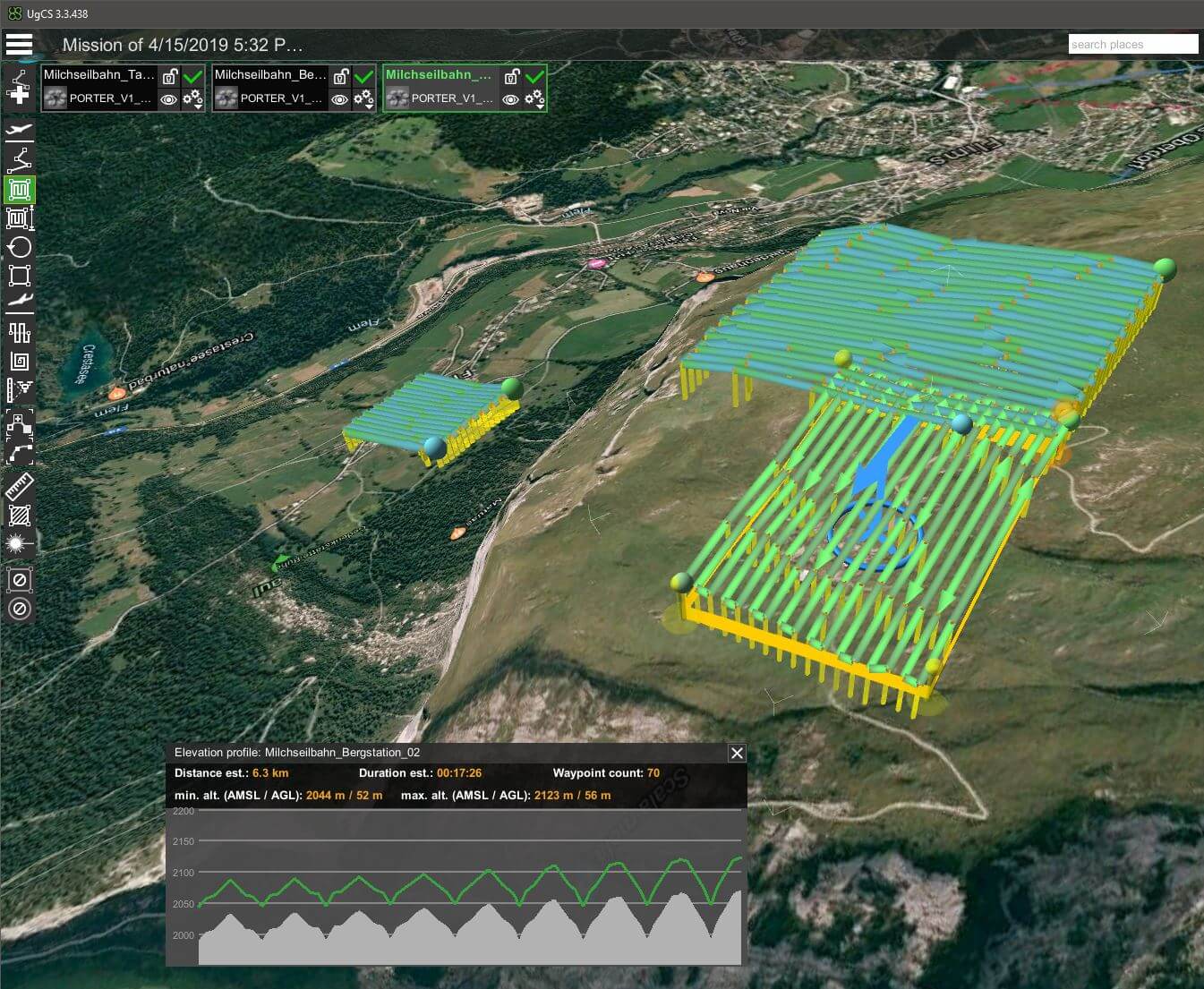Toggle lock on the green highlighted route
Image resolution: width=1204 pixels, height=989 pixels.
pos(511,77)
